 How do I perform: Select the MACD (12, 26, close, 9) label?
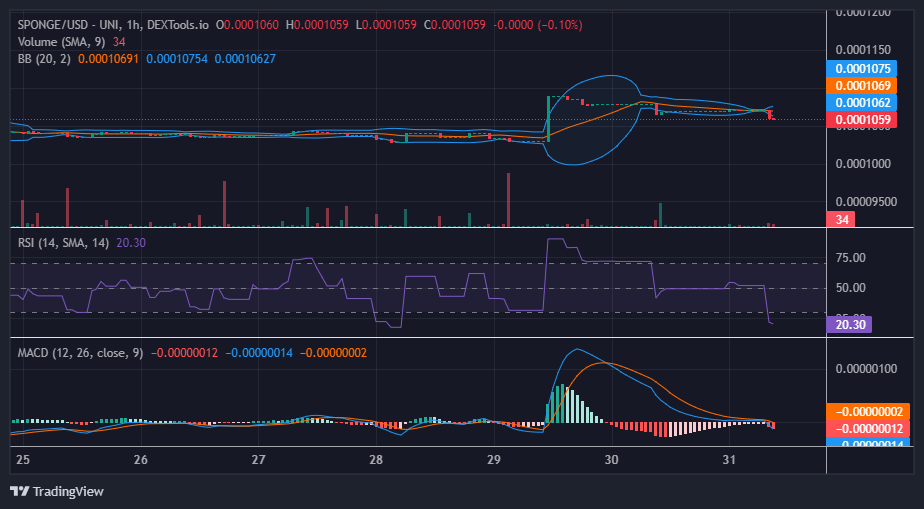[x=81, y=353]
